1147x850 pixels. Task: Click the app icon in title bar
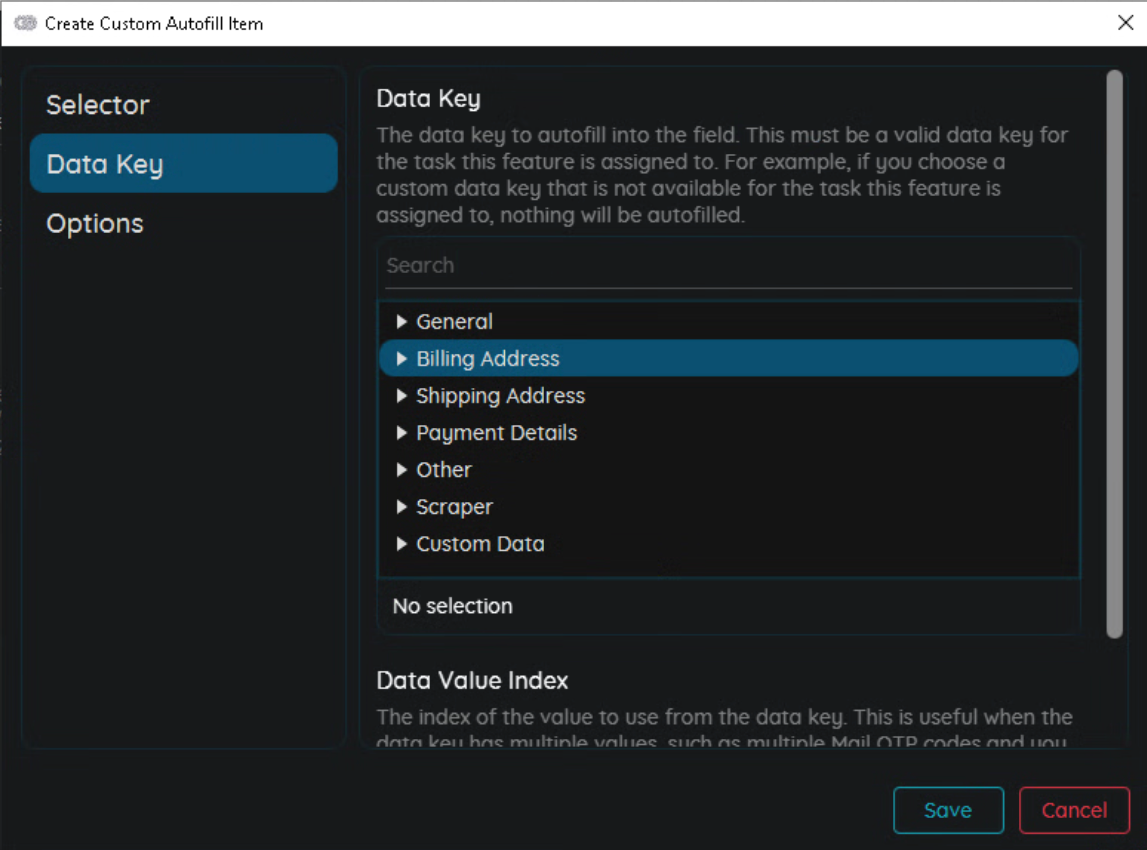point(25,23)
